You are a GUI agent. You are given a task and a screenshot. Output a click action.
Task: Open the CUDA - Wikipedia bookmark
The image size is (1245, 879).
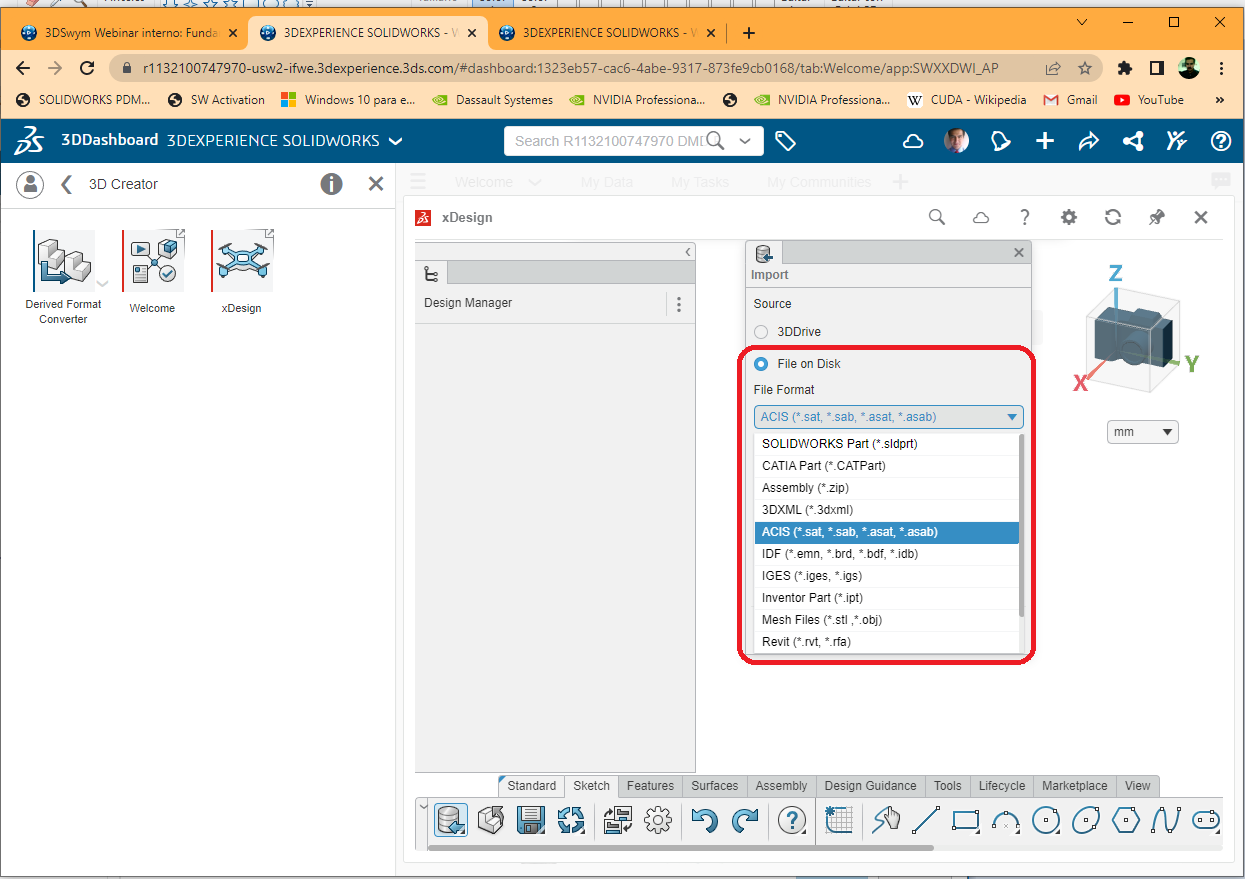tap(967, 100)
